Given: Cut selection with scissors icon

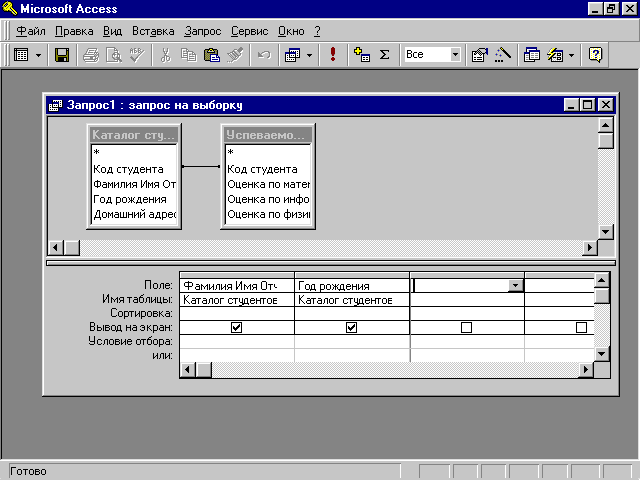Looking at the screenshot, I should (165, 55).
